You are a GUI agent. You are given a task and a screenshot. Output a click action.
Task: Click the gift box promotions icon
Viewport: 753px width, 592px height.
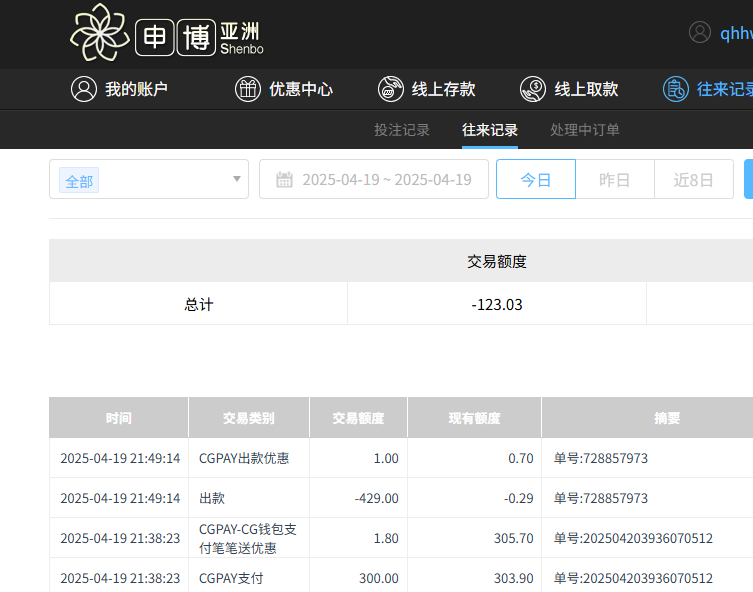[x=248, y=89]
